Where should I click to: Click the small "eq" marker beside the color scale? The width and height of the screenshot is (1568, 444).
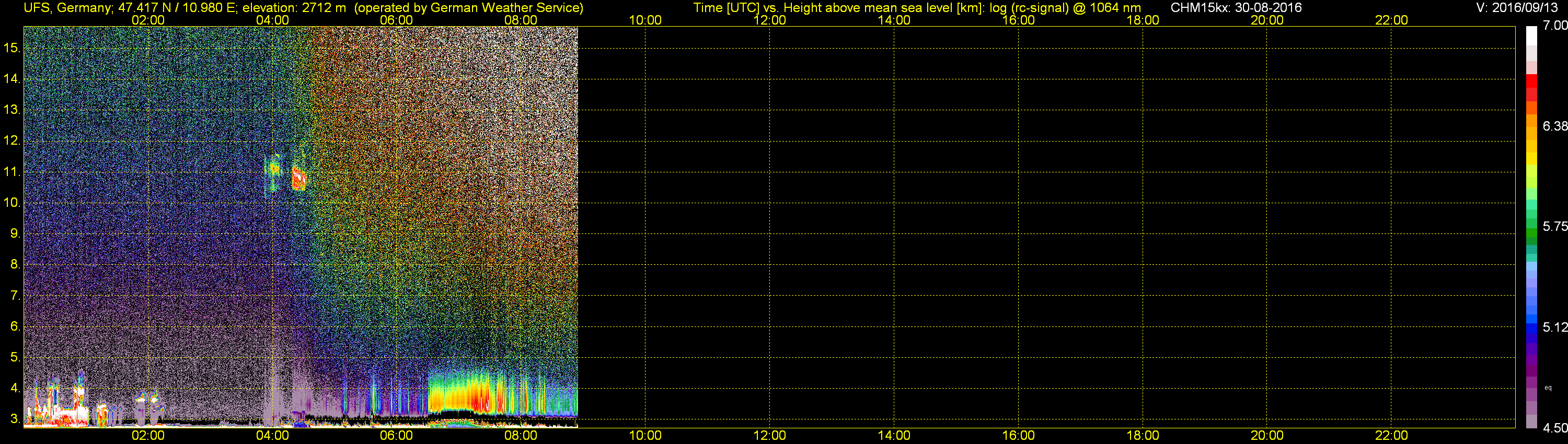pyautogui.click(x=1548, y=388)
